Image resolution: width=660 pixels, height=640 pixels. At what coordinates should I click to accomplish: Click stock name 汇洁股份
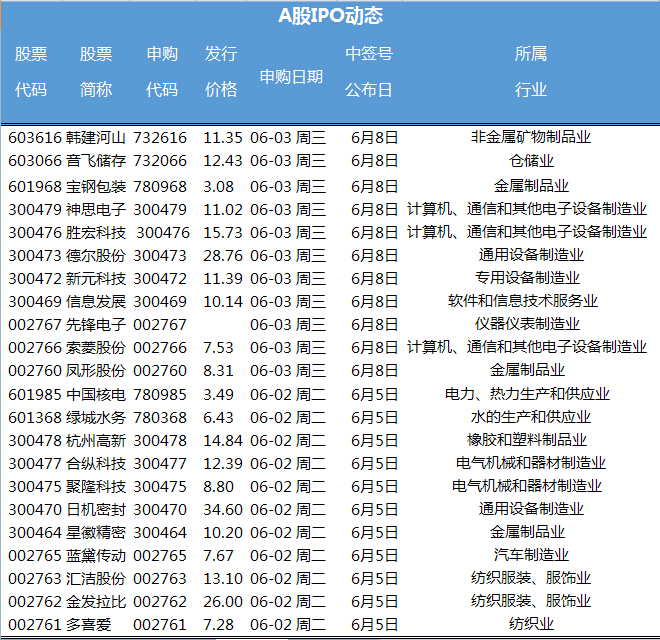click(x=96, y=579)
